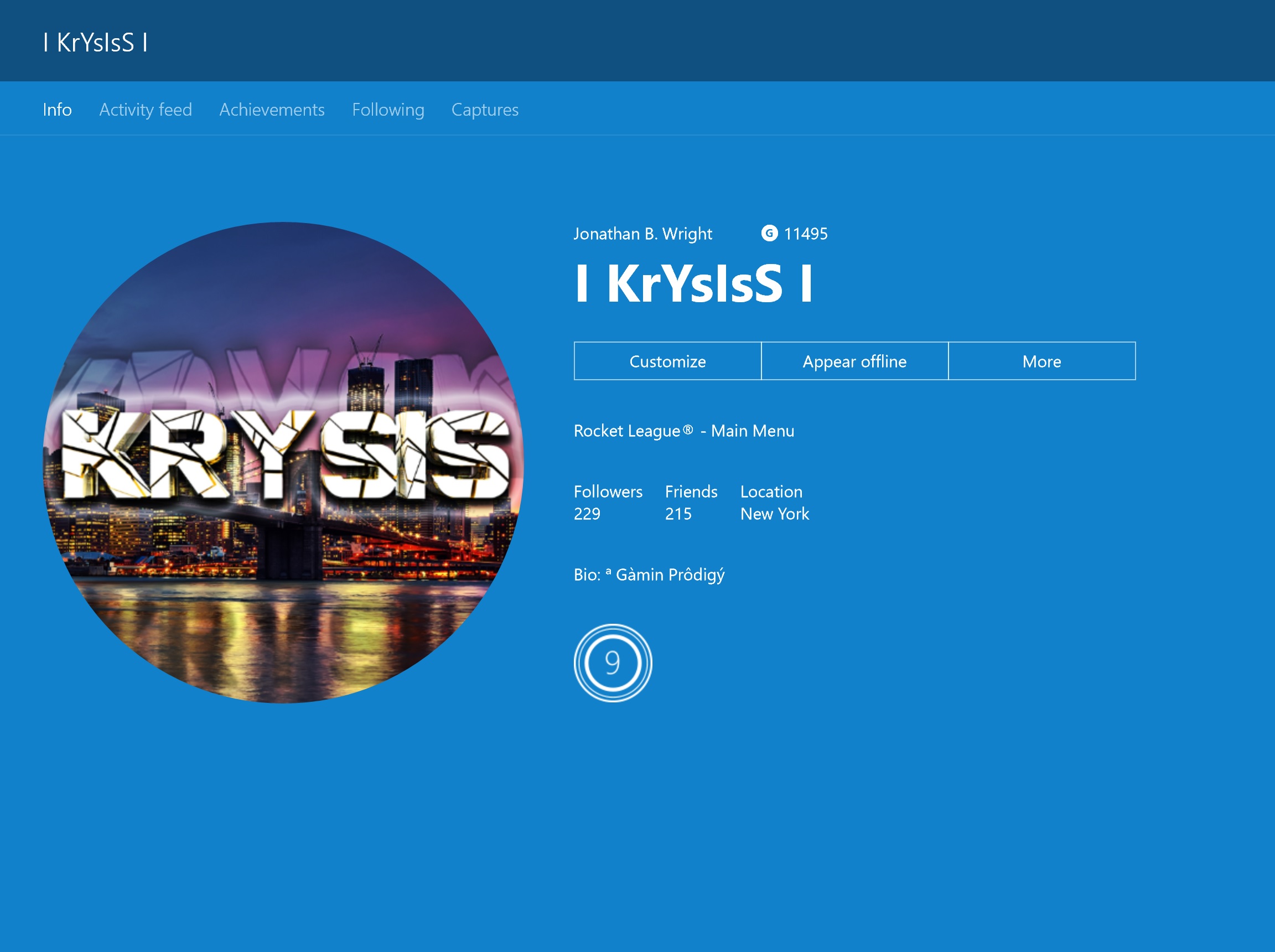1275x952 pixels.
Task: Go to the Captures tab
Action: pos(485,110)
